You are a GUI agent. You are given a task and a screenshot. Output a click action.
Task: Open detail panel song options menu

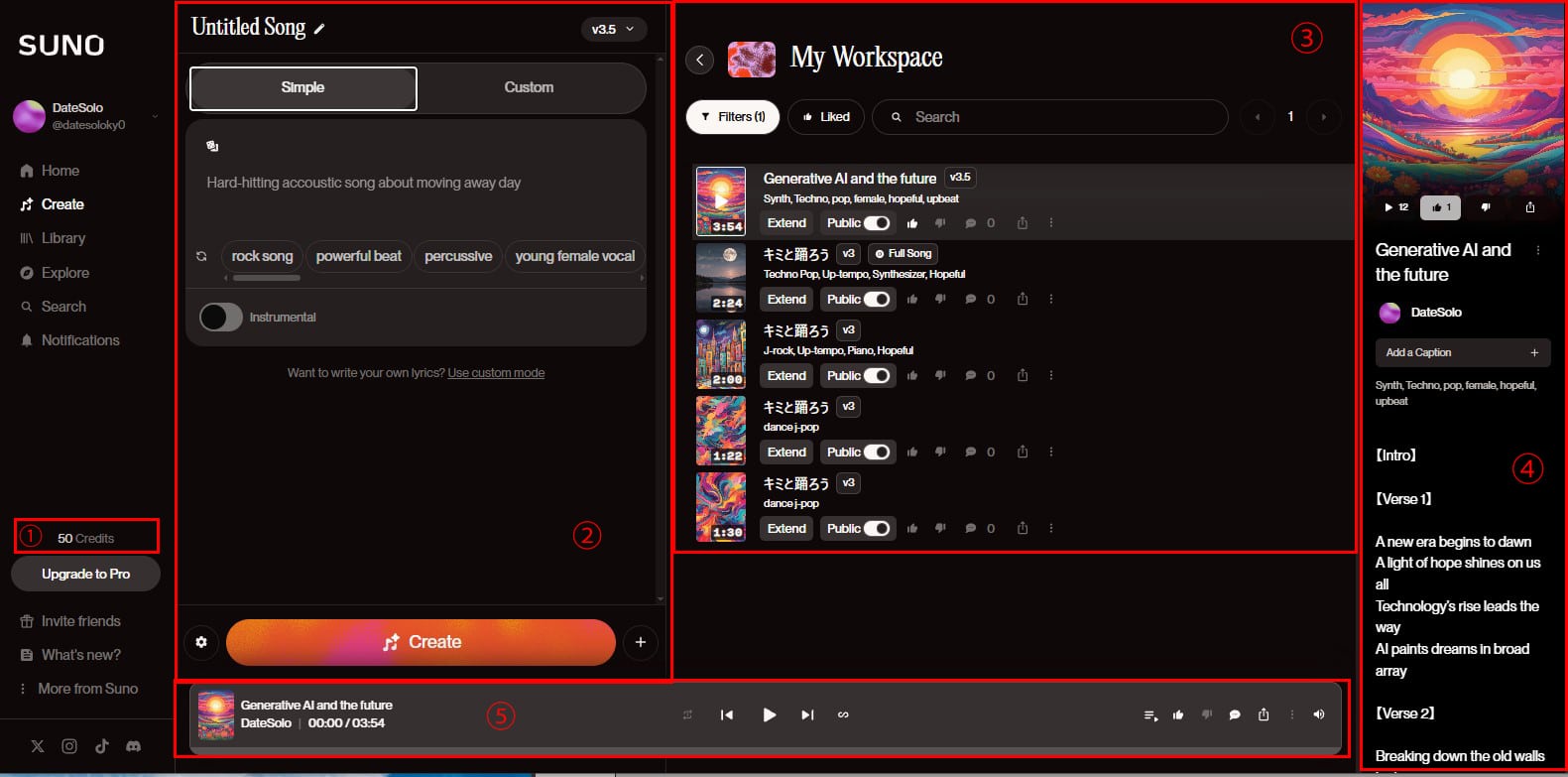pyautogui.click(x=1538, y=251)
